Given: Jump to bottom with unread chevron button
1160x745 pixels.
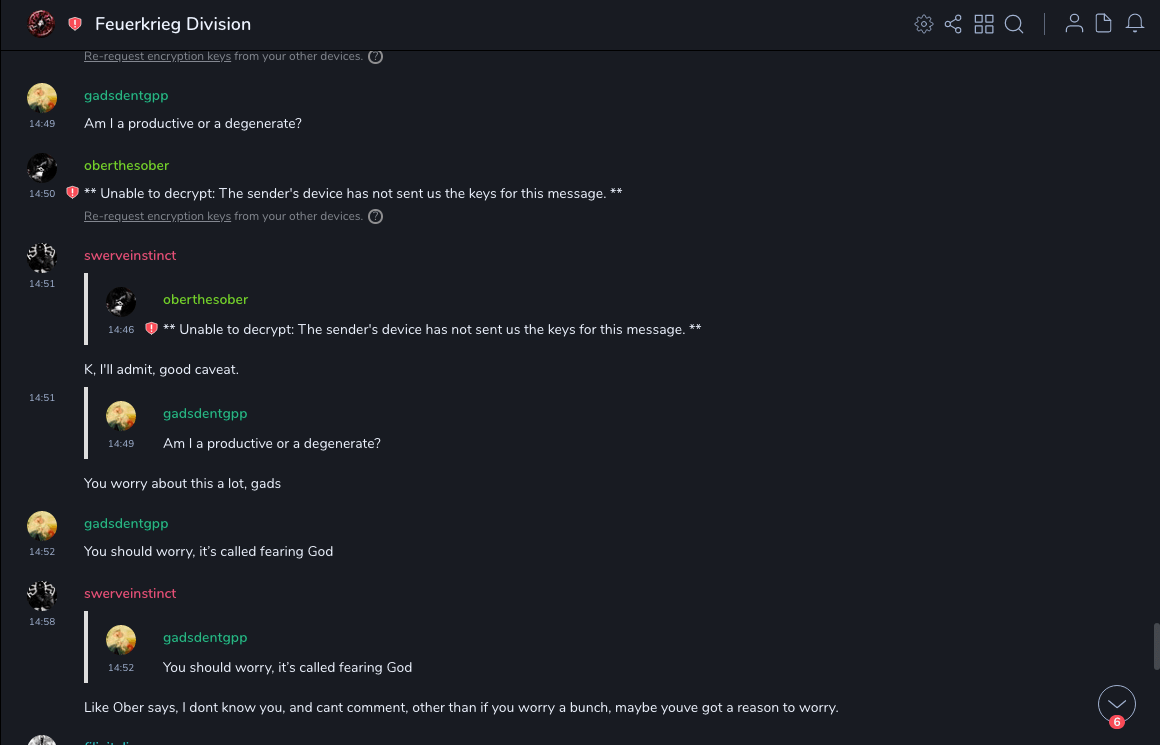Looking at the screenshot, I should [x=1117, y=703].
